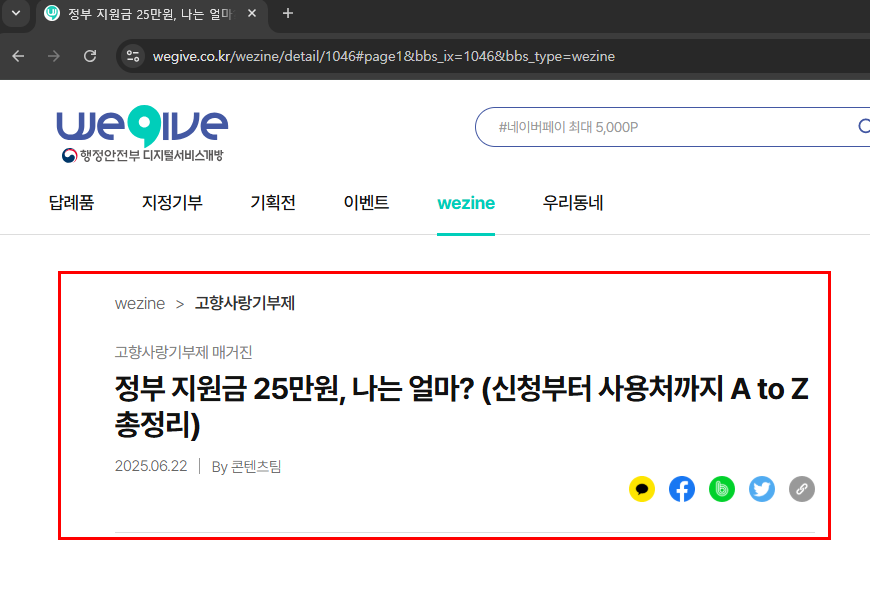Click the search magnifier icon
Screen dimensions: 870x594
[x=862, y=127]
